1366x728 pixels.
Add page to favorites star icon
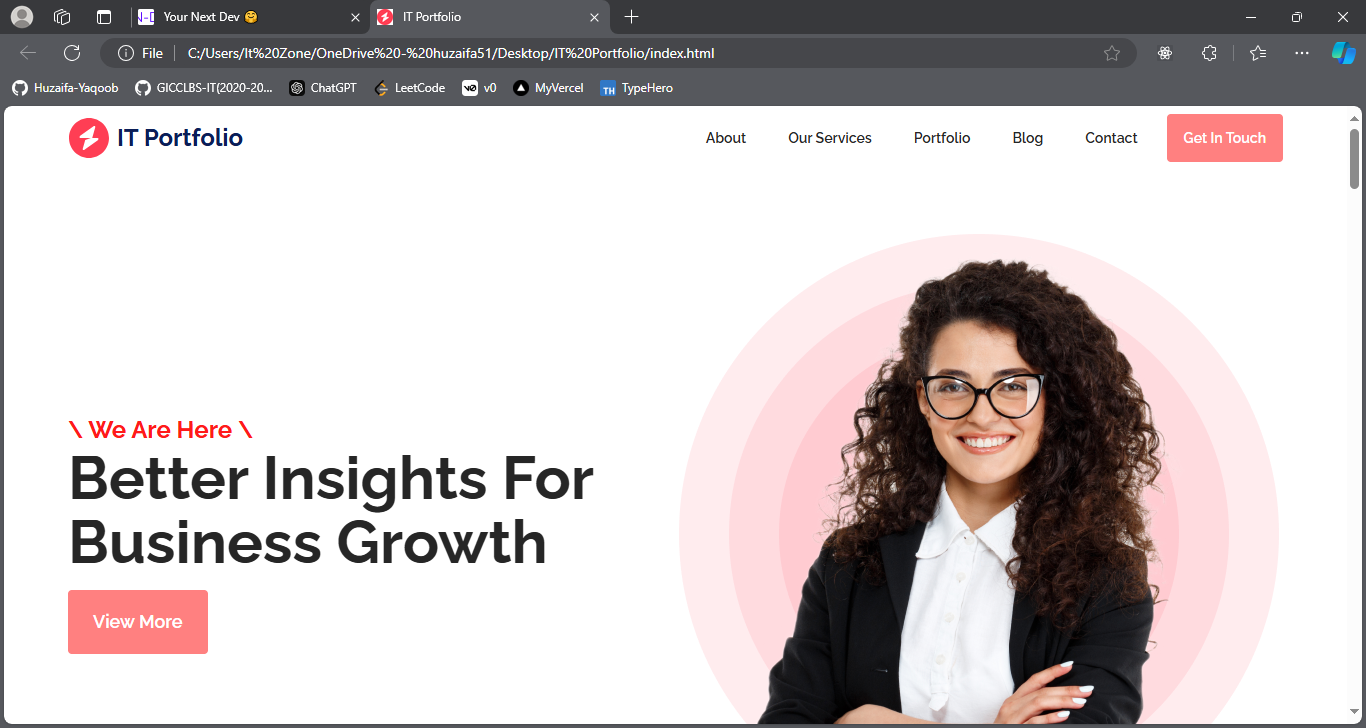(1112, 53)
